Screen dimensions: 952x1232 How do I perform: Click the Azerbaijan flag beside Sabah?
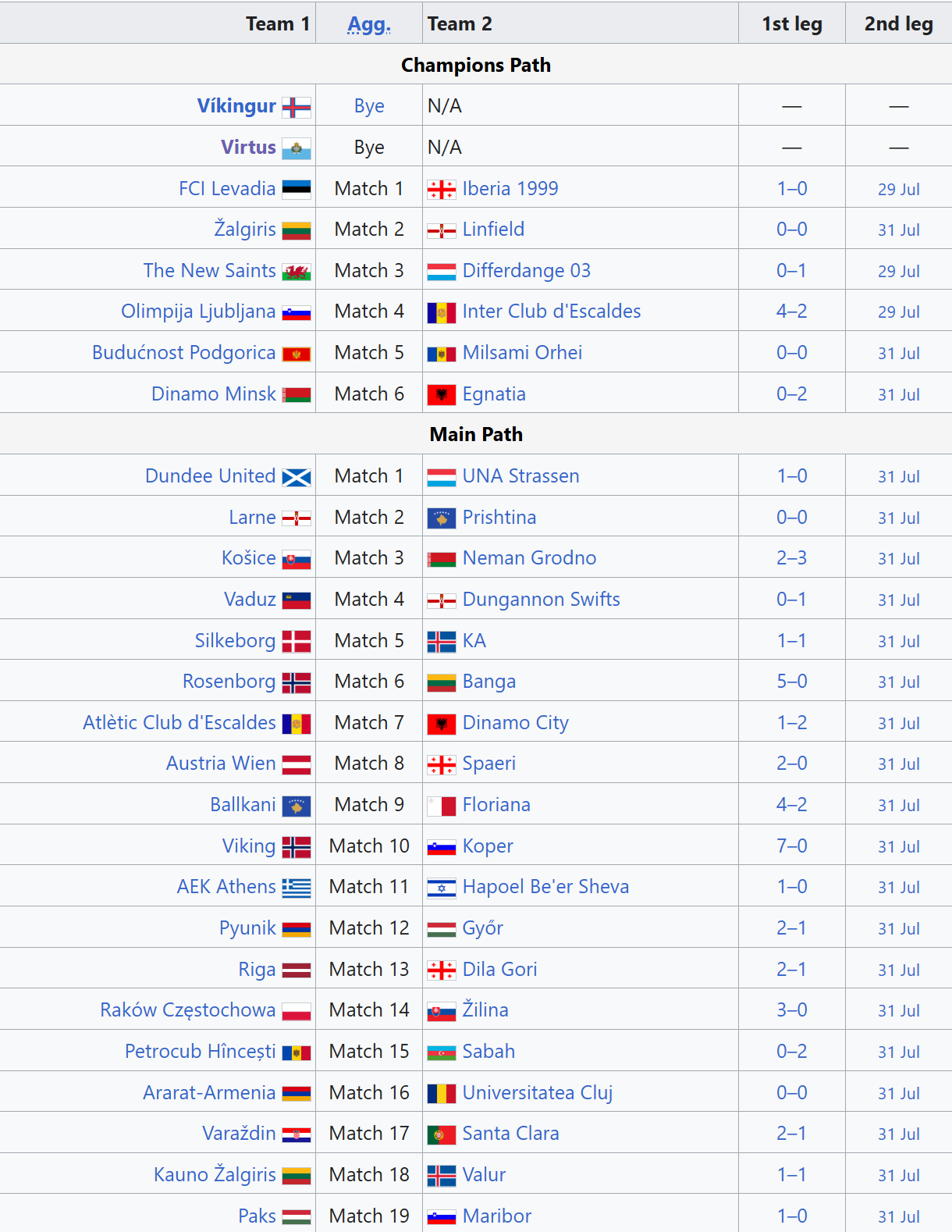pyautogui.click(x=442, y=1052)
